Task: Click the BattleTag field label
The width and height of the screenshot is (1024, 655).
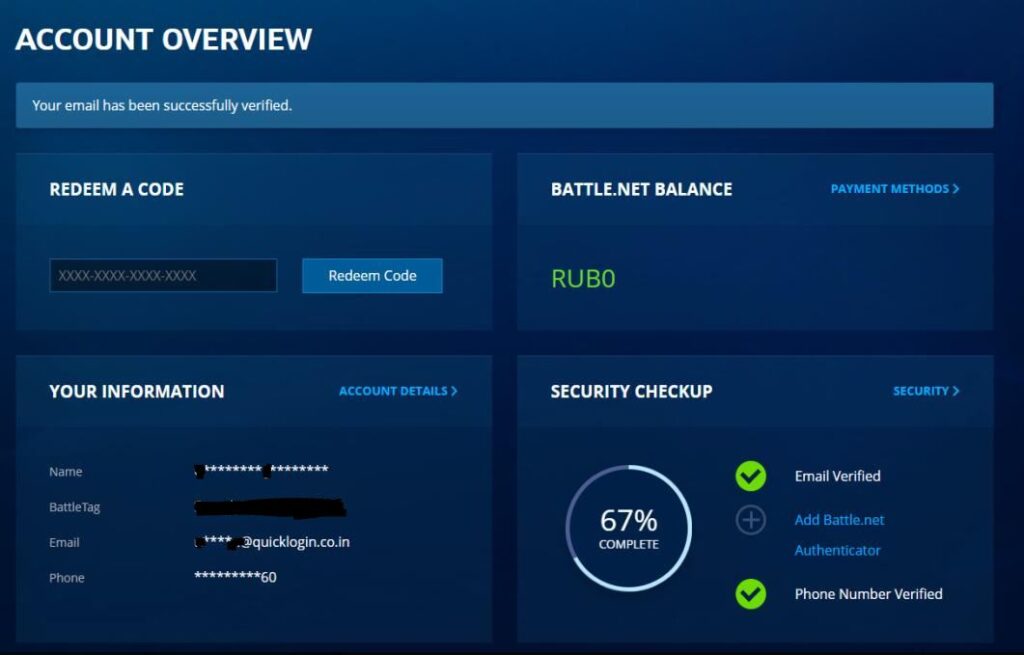Action: pyautogui.click(x=74, y=507)
